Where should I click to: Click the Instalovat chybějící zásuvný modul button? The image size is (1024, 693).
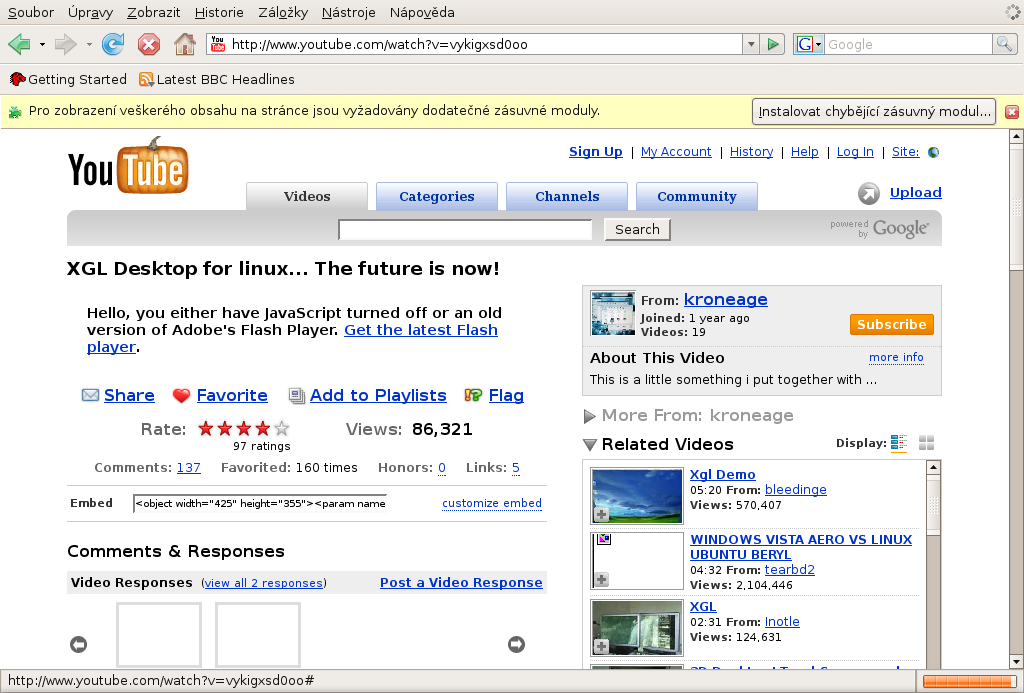[x=874, y=112]
